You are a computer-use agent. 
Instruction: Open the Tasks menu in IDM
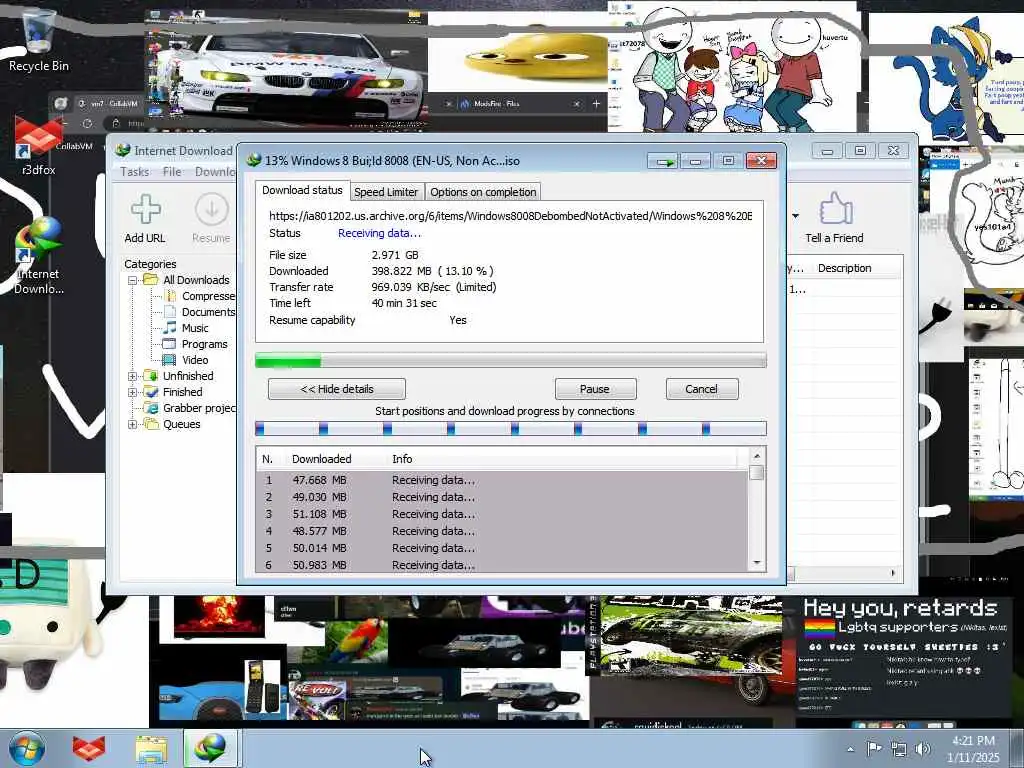click(135, 172)
